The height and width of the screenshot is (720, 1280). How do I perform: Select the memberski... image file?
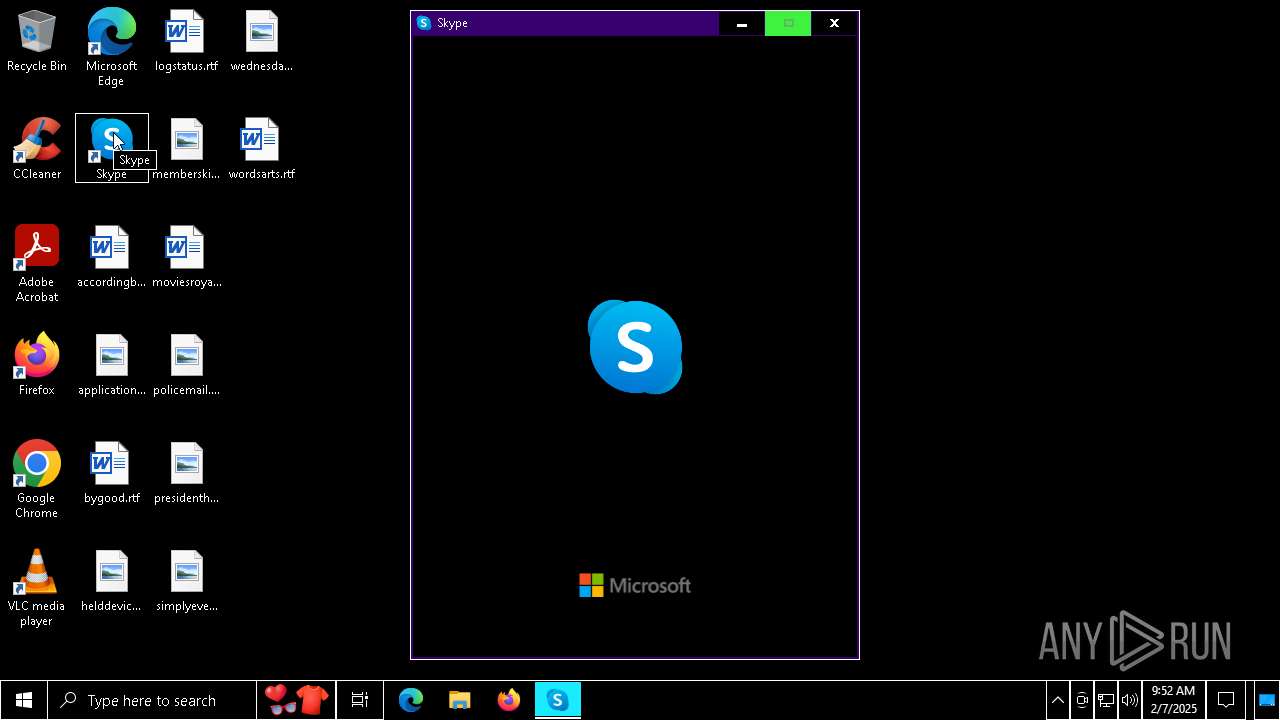[x=186, y=149]
